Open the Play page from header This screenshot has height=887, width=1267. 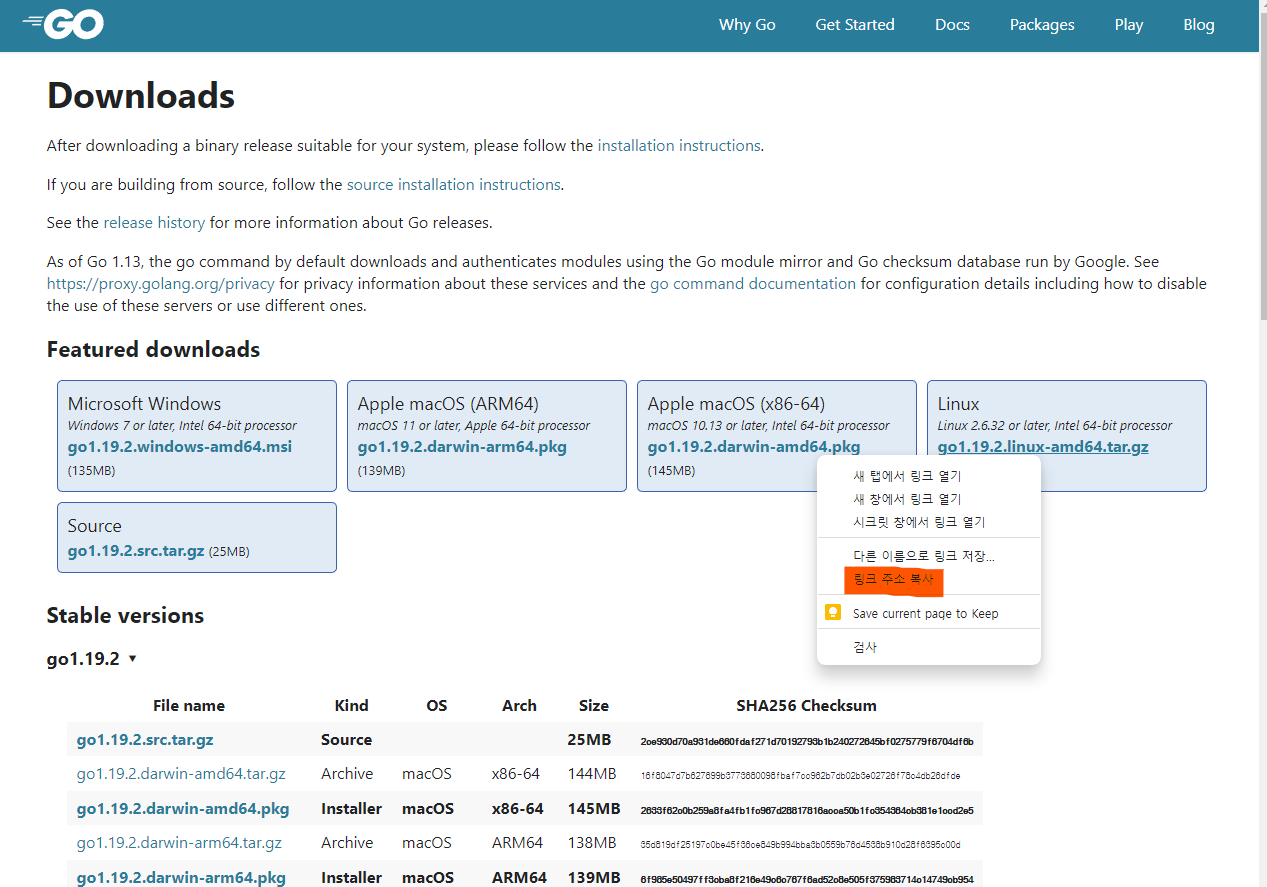coord(1129,25)
